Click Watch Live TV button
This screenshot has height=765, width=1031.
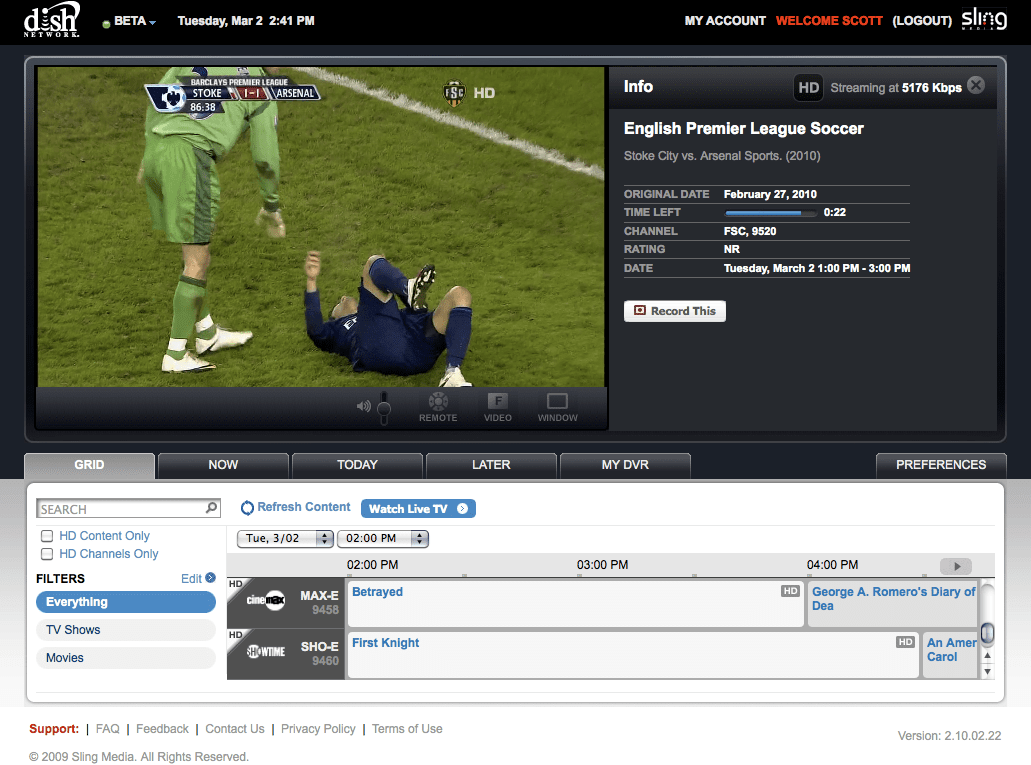click(418, 508)
